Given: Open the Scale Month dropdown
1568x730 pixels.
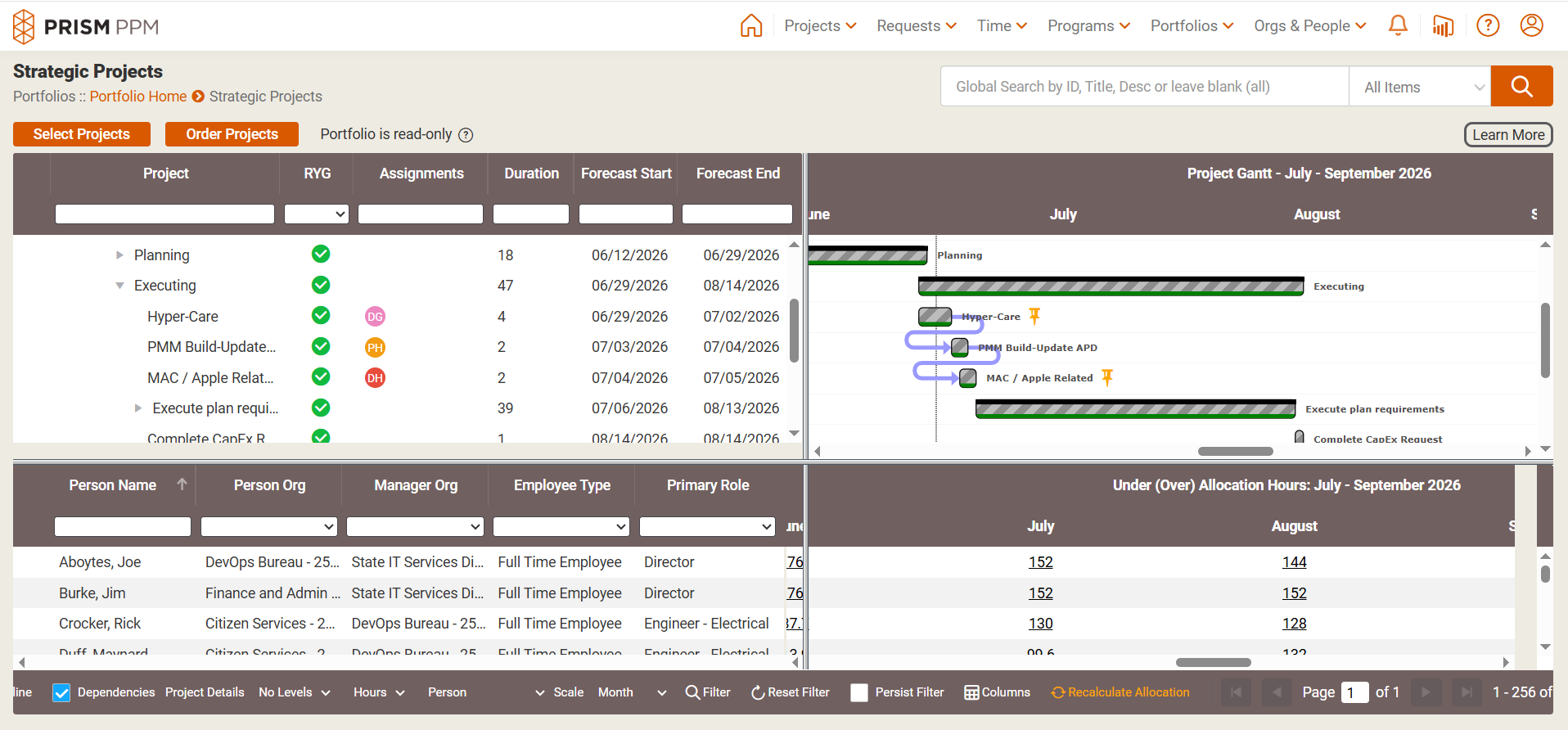Looking at the screenshot, I should pyautogui.click(x=632, y=692).
